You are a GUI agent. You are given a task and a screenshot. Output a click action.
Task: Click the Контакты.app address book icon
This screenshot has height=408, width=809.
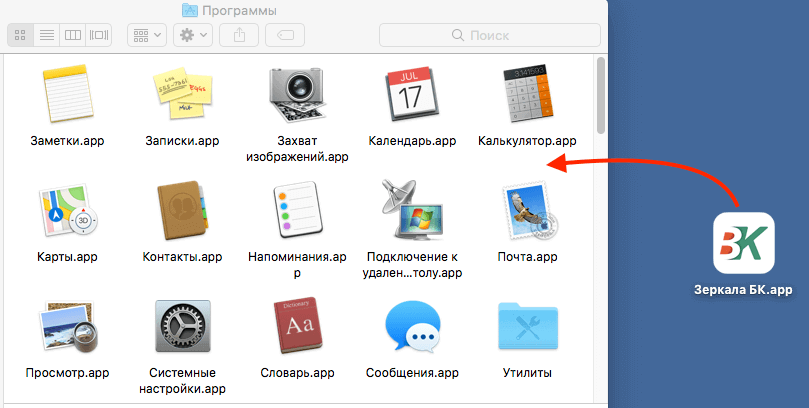point(183,210)
